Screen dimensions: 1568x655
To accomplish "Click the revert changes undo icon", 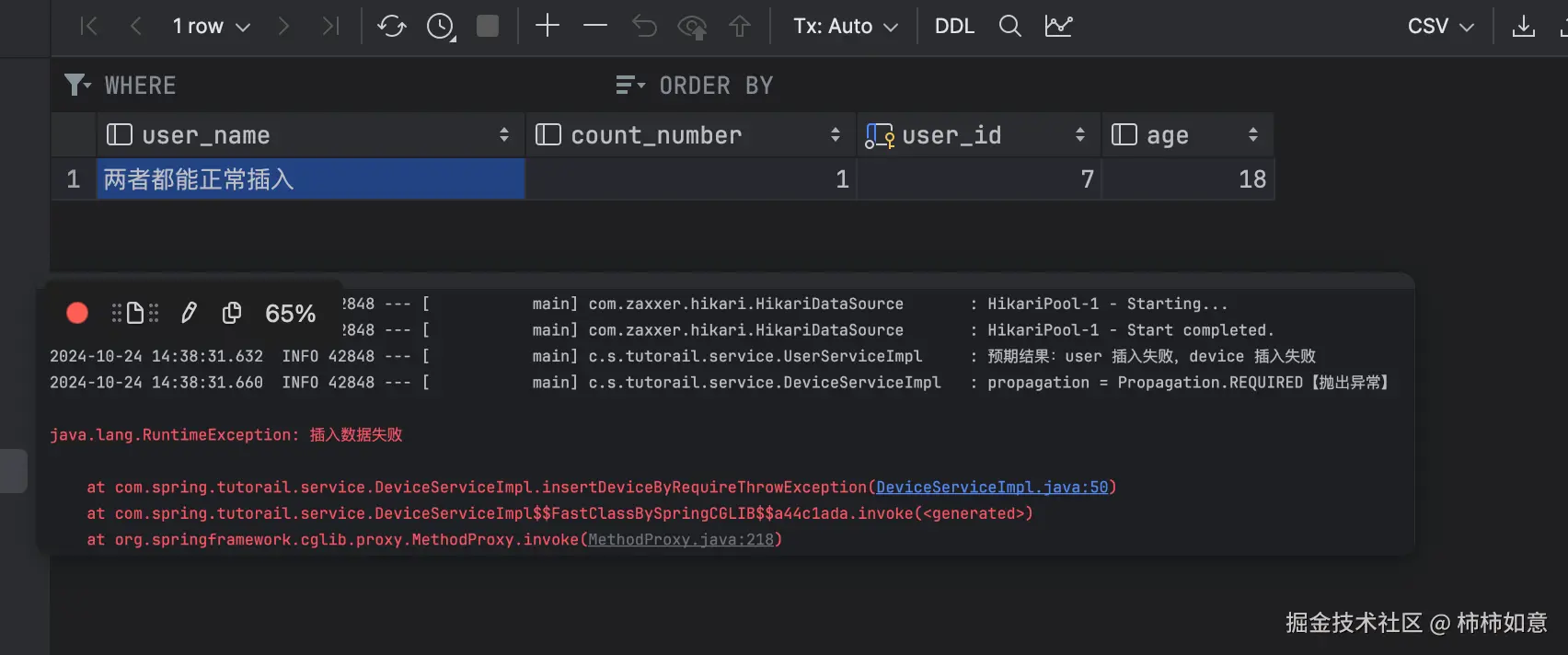I will 644,27.
